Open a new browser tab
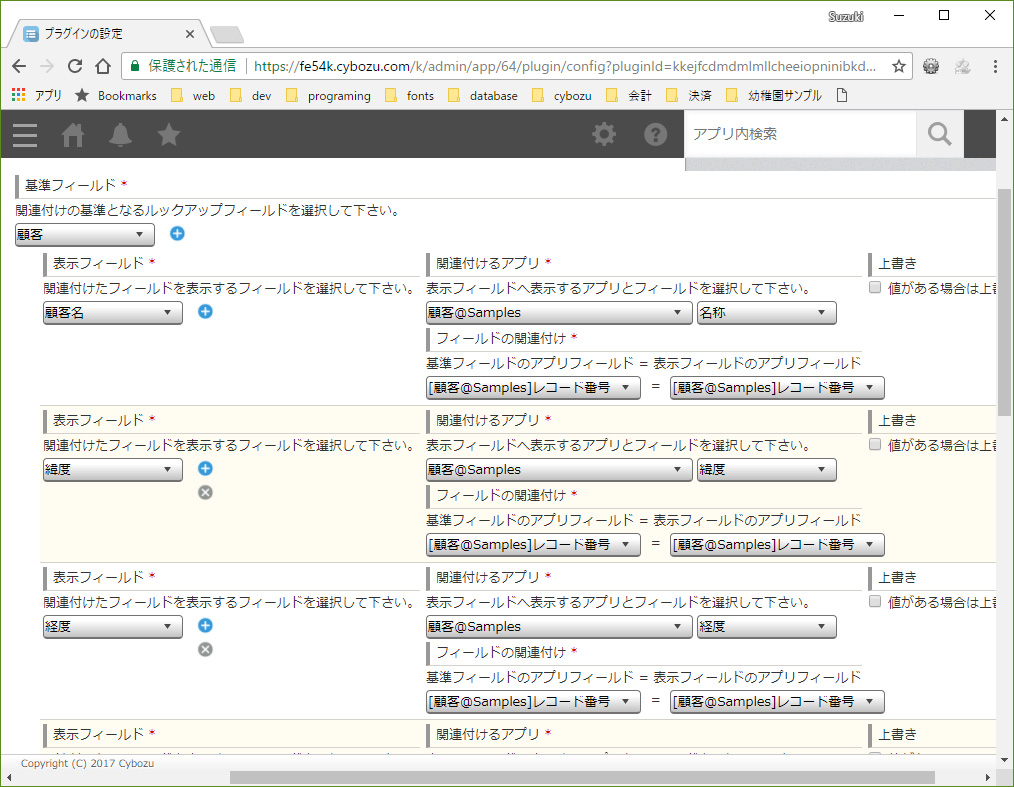 point(226,34)
